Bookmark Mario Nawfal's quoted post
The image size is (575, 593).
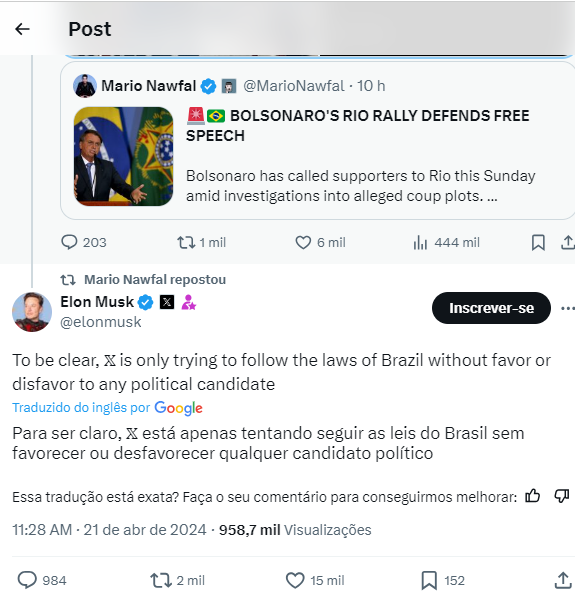(538, 242)
